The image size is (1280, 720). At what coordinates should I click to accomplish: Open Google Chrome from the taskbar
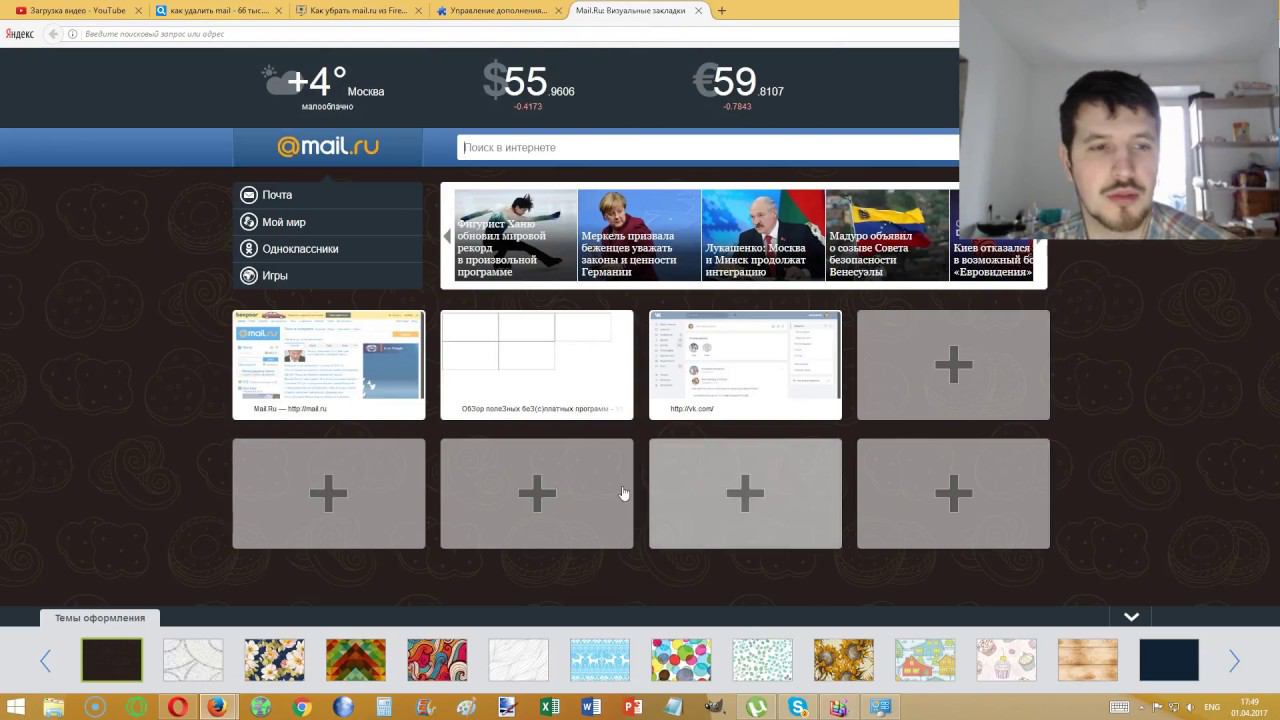click(302, 707)
